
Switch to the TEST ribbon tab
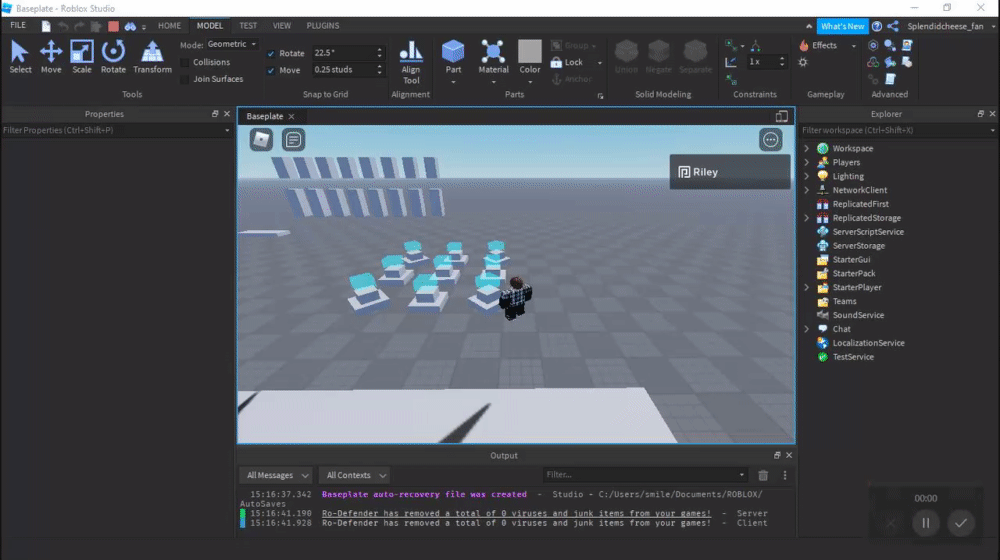[247, 26]
